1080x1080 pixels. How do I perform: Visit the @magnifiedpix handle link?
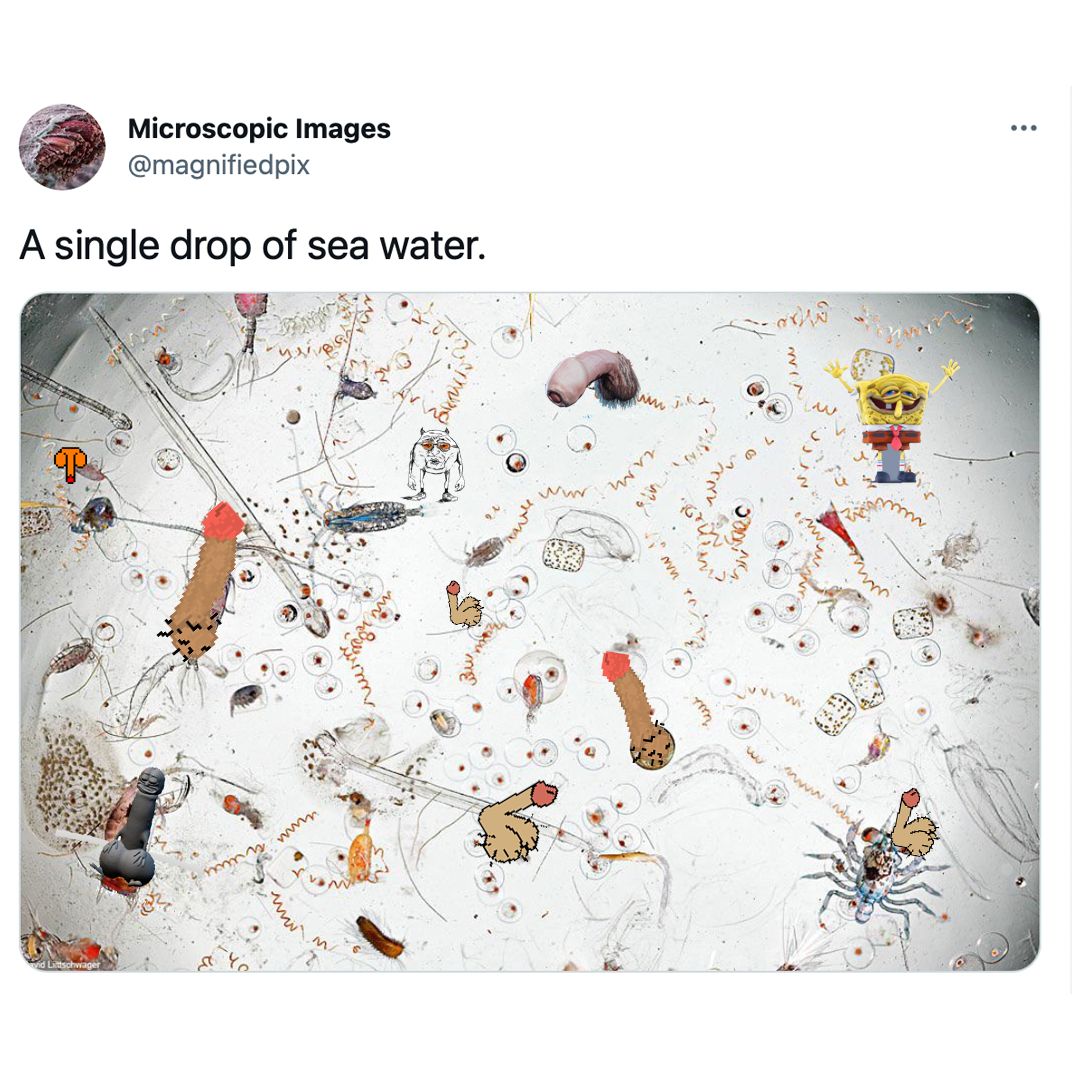tap(219, 165)
